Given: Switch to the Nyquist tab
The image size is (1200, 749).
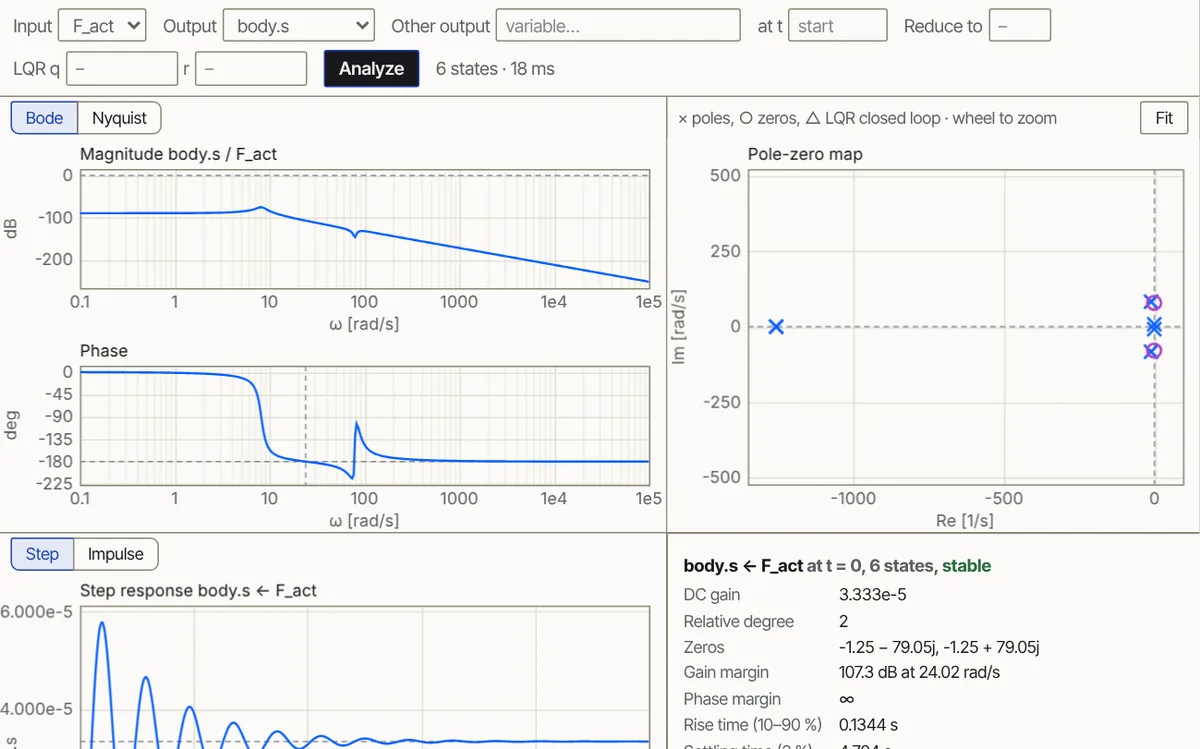Looking at the screenshot, I should pos(119,118).
